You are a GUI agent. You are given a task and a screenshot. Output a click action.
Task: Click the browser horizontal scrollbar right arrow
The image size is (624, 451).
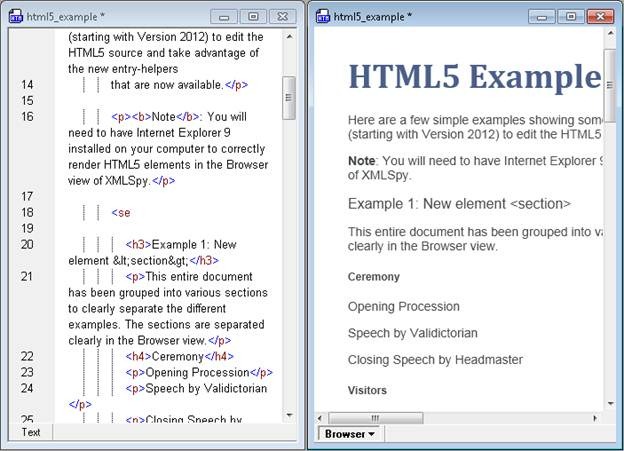tap(594, 418)
